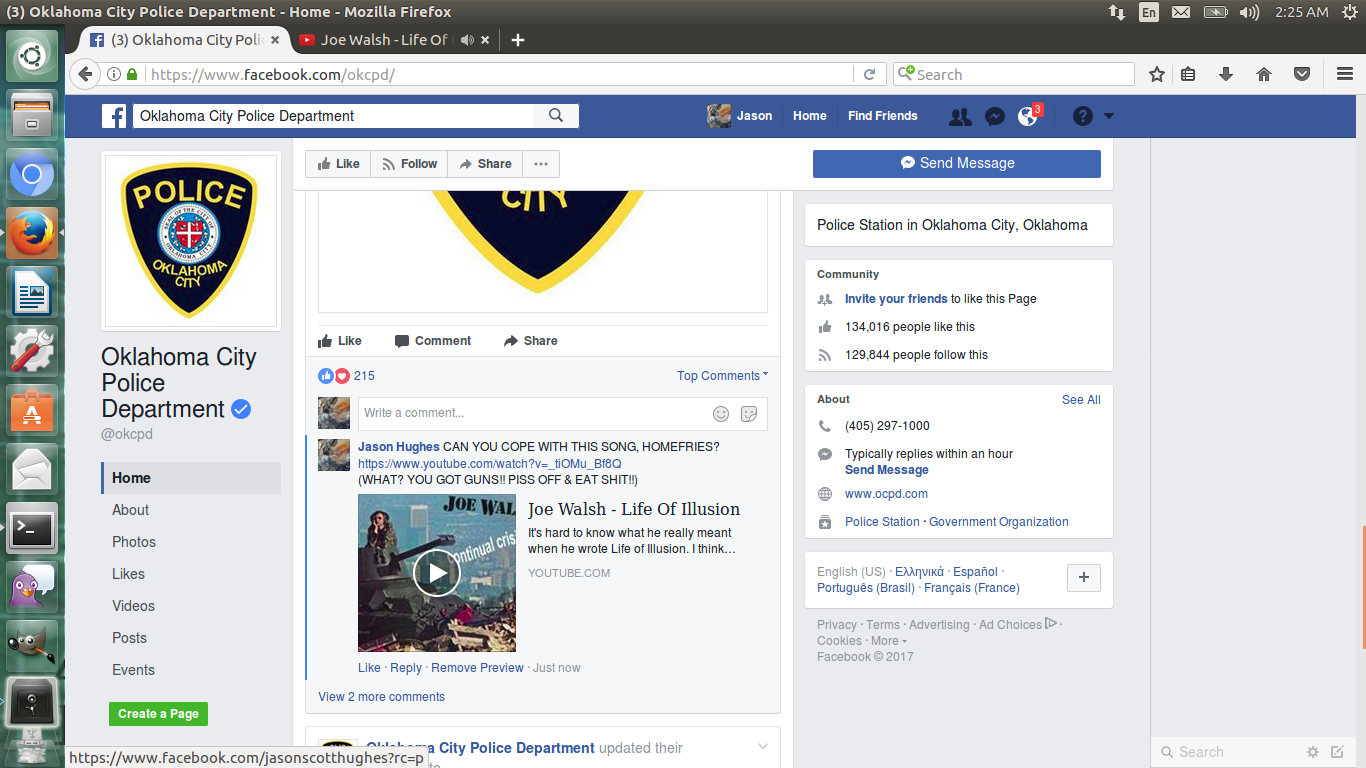Open the three-dots more options button

pos(541,164)
